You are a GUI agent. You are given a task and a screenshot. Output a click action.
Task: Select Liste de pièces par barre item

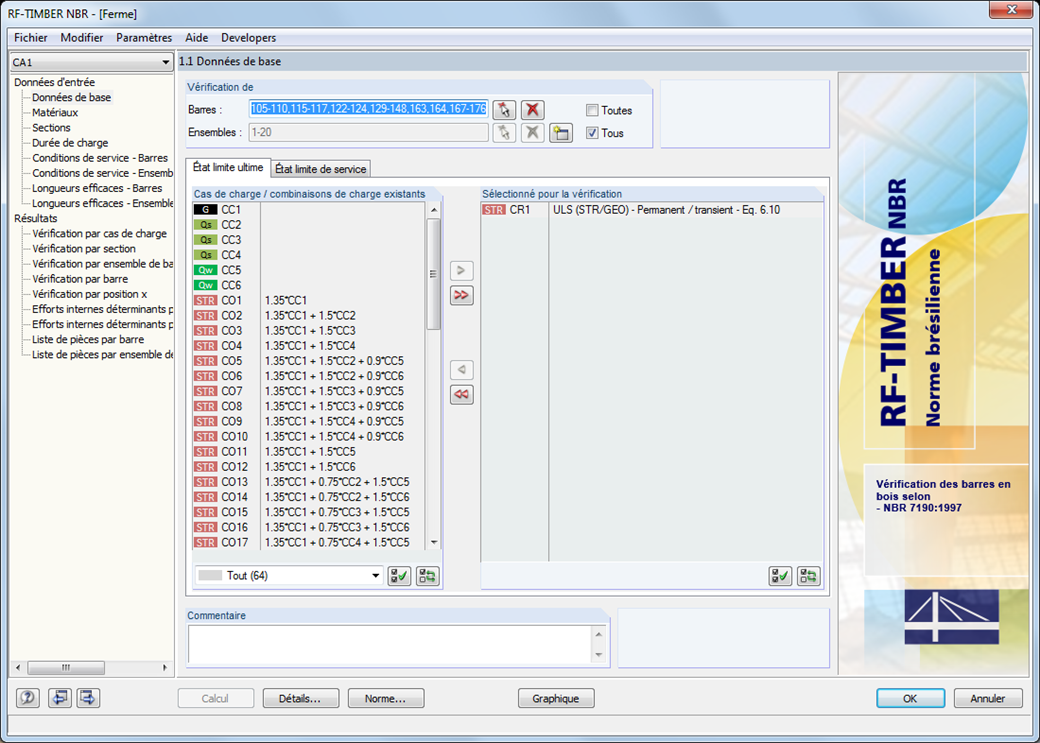[x=88, y=340]
